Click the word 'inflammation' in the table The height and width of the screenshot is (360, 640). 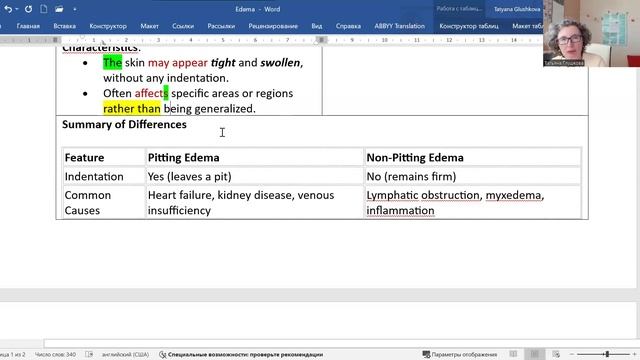[400, 211]
